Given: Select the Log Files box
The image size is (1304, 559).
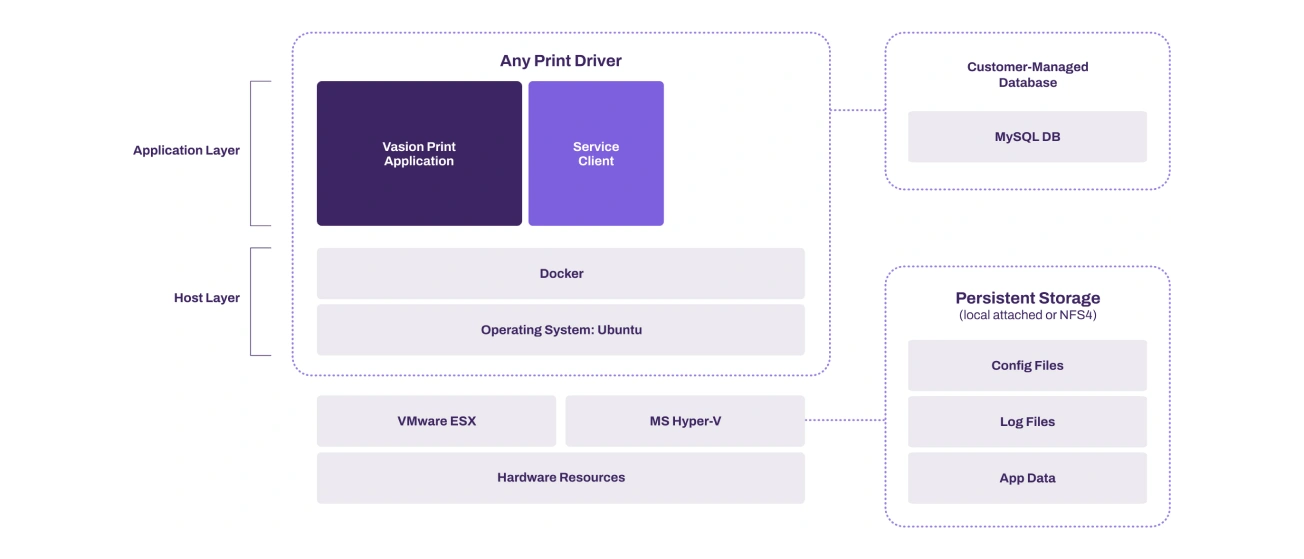Looking at the screenshot, I should click(x=1027, y=422).
